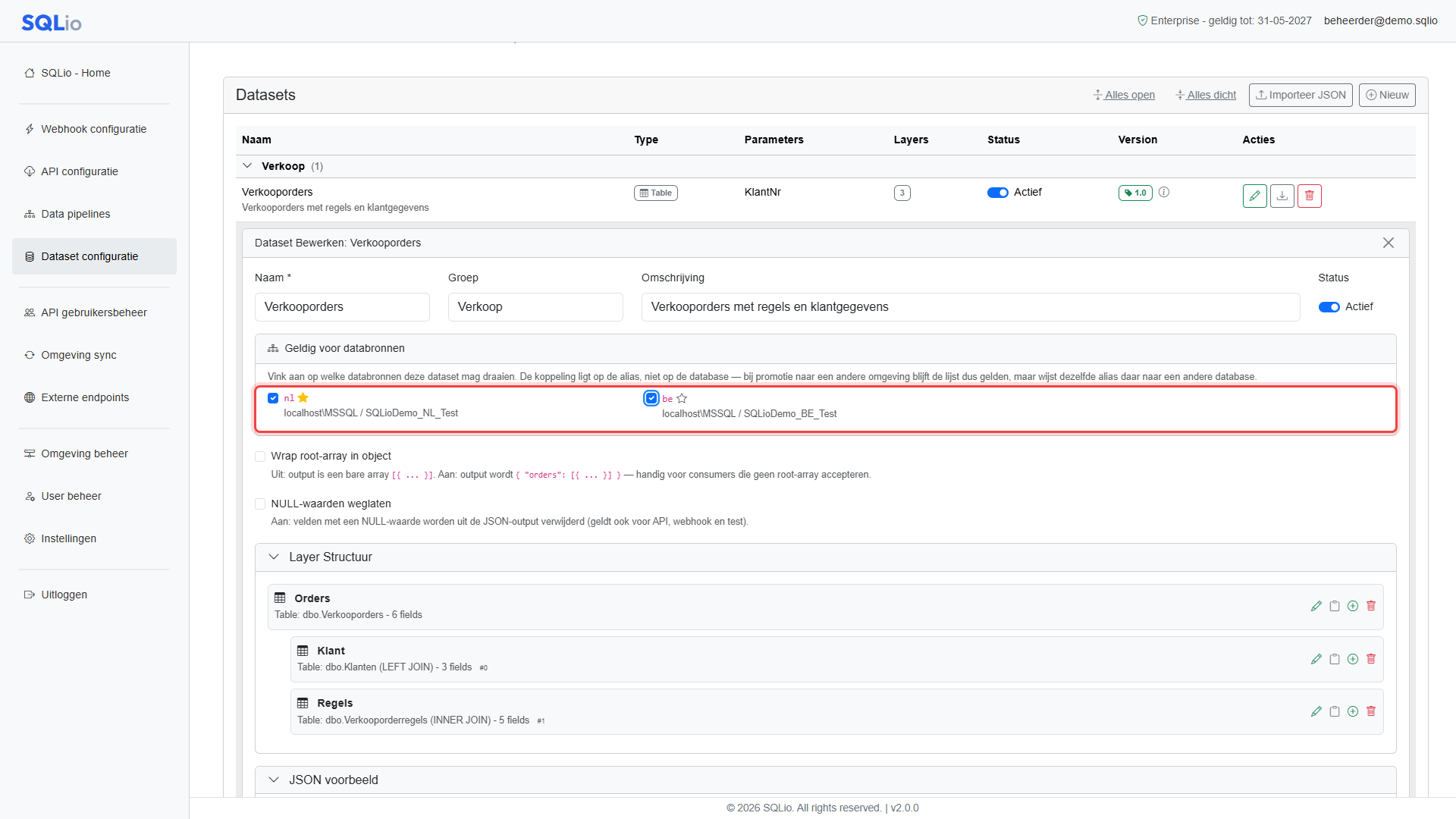1456x819 pixels.
Task: Click the Groep input field
Action: coord(535,307)
